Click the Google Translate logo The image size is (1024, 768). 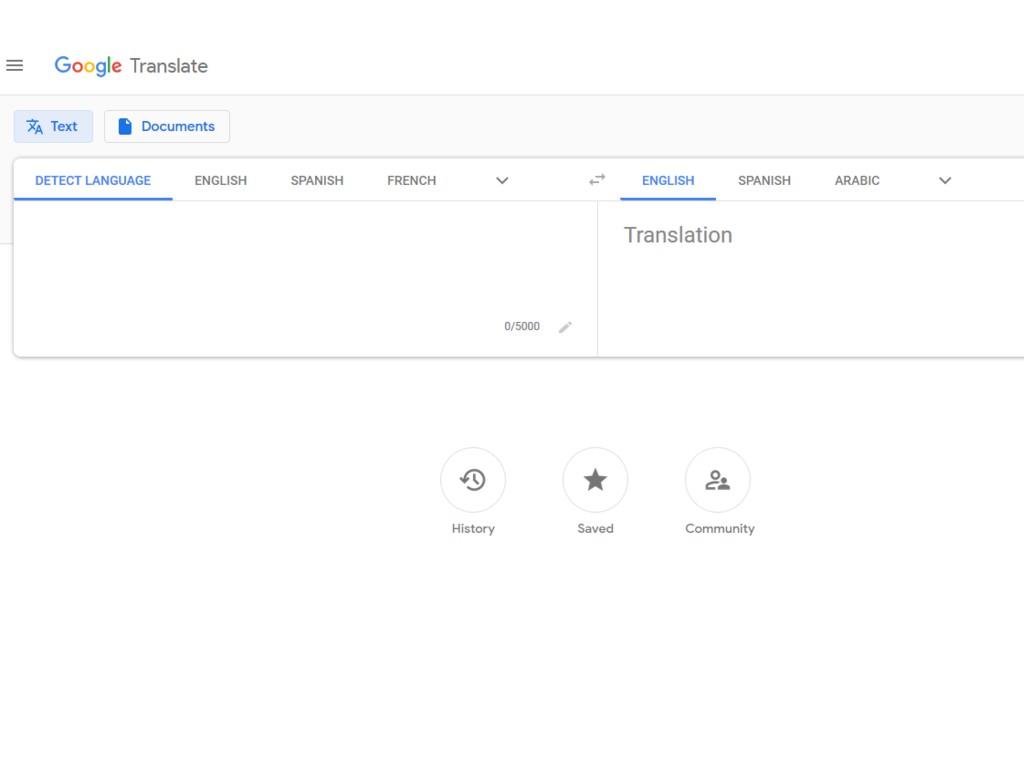point(131,66)
